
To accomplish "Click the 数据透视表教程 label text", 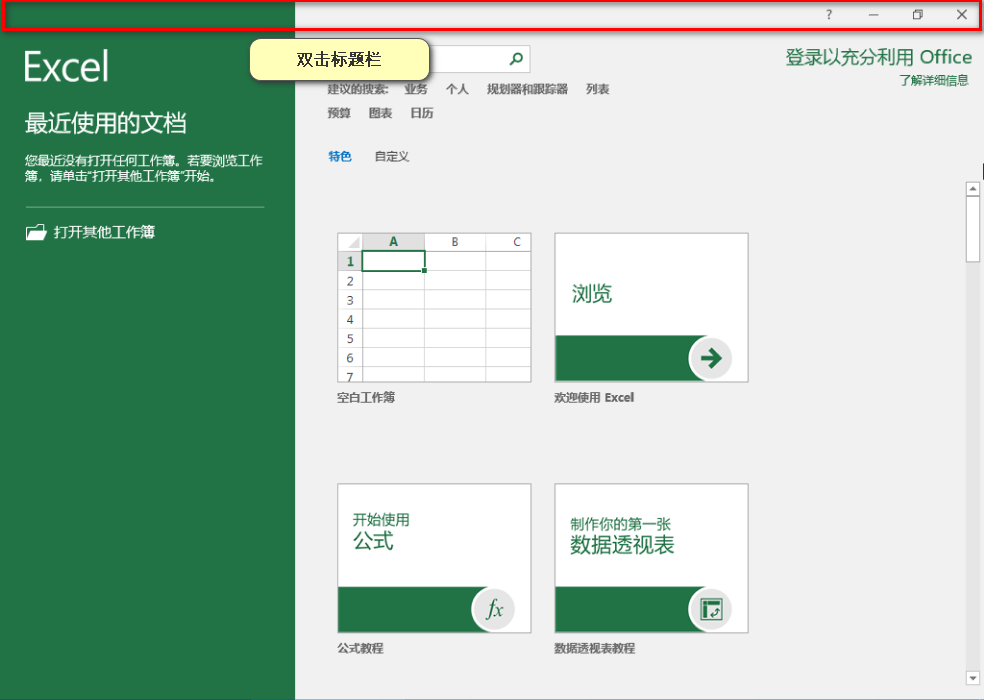I will (595, 648).
